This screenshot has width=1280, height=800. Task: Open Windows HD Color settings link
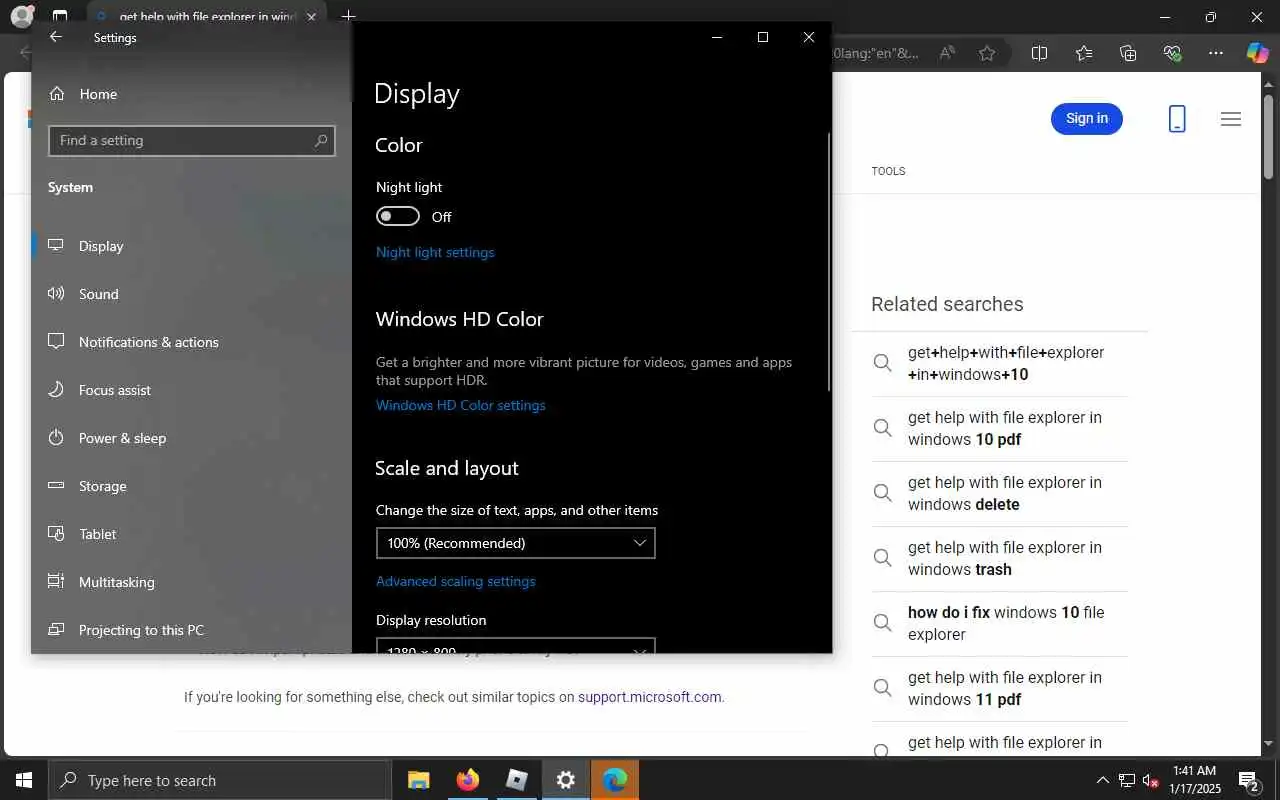pos(461,405)
